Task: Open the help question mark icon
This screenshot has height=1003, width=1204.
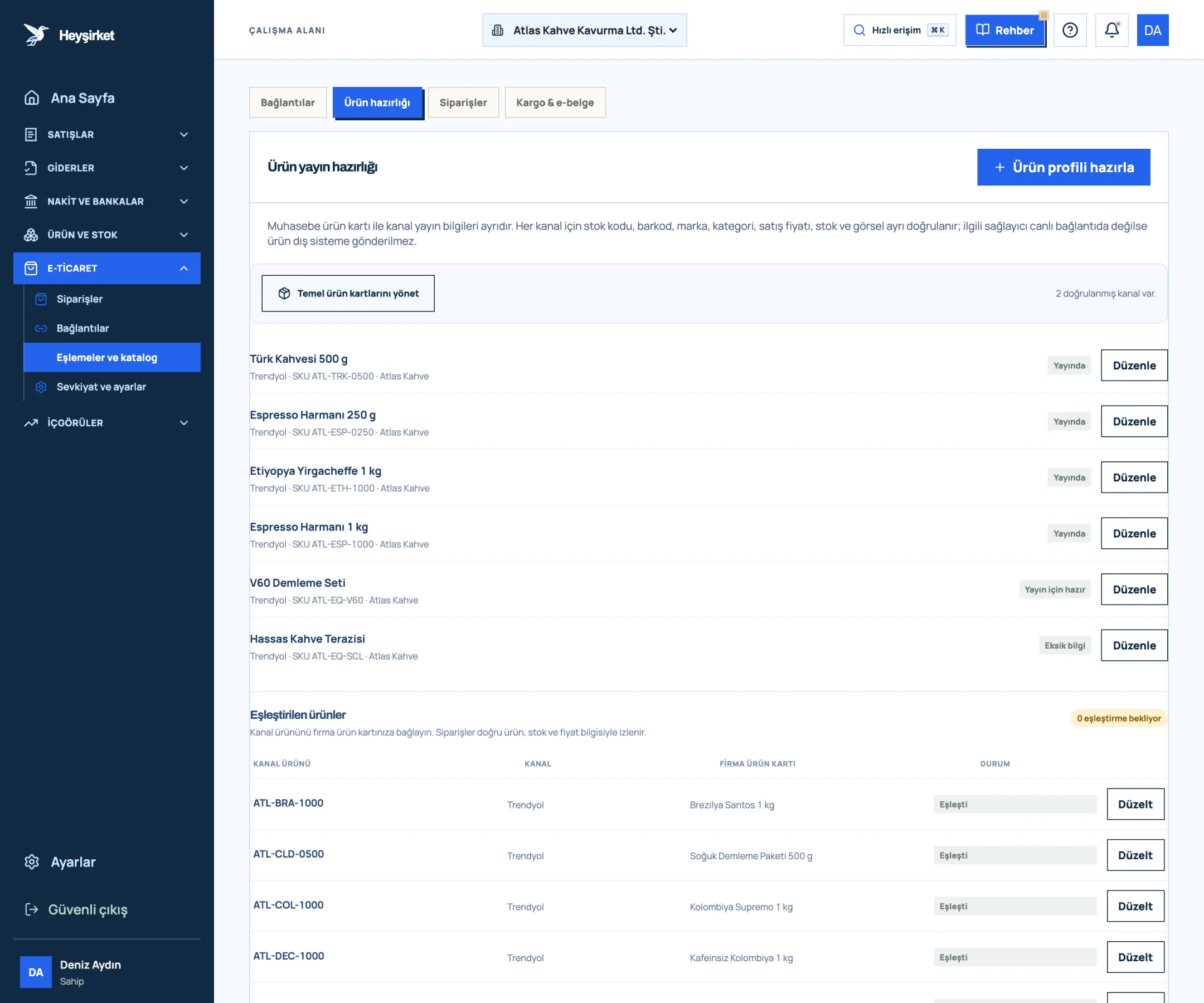Action: [x=1070, y=30]
